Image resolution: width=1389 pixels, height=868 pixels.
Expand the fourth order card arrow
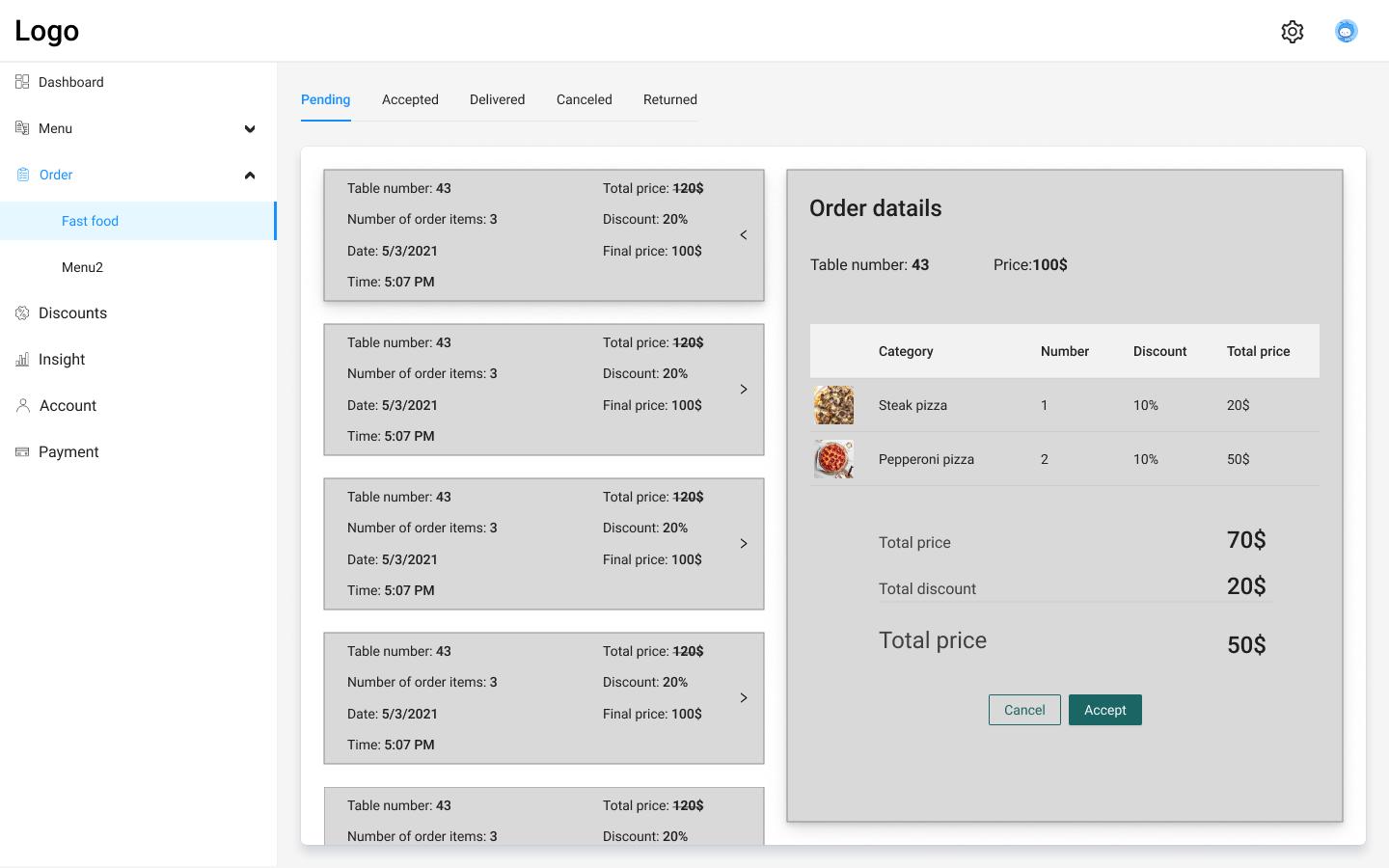pos(744,698)
